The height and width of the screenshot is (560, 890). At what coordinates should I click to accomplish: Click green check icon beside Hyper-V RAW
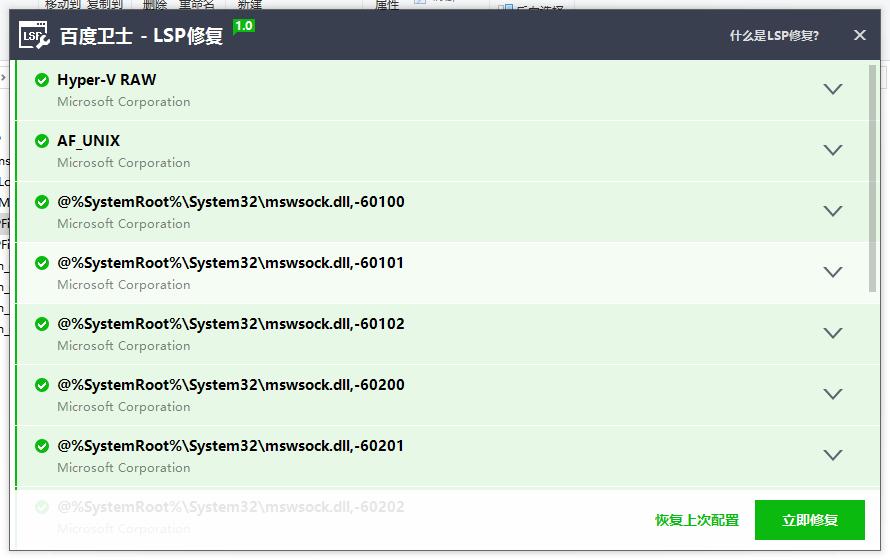(41, 80)
